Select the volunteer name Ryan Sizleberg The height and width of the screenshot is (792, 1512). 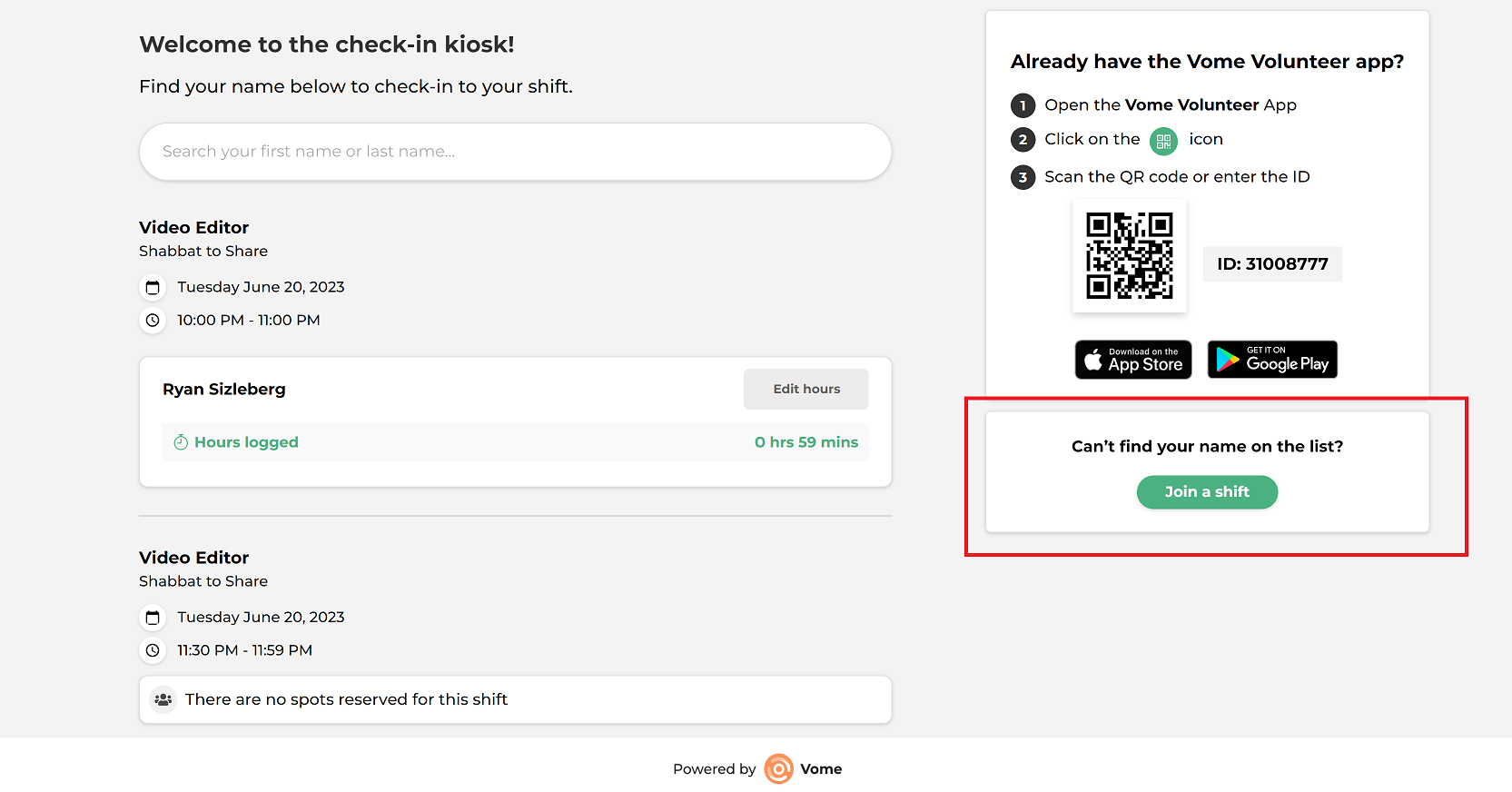point(223,389)
